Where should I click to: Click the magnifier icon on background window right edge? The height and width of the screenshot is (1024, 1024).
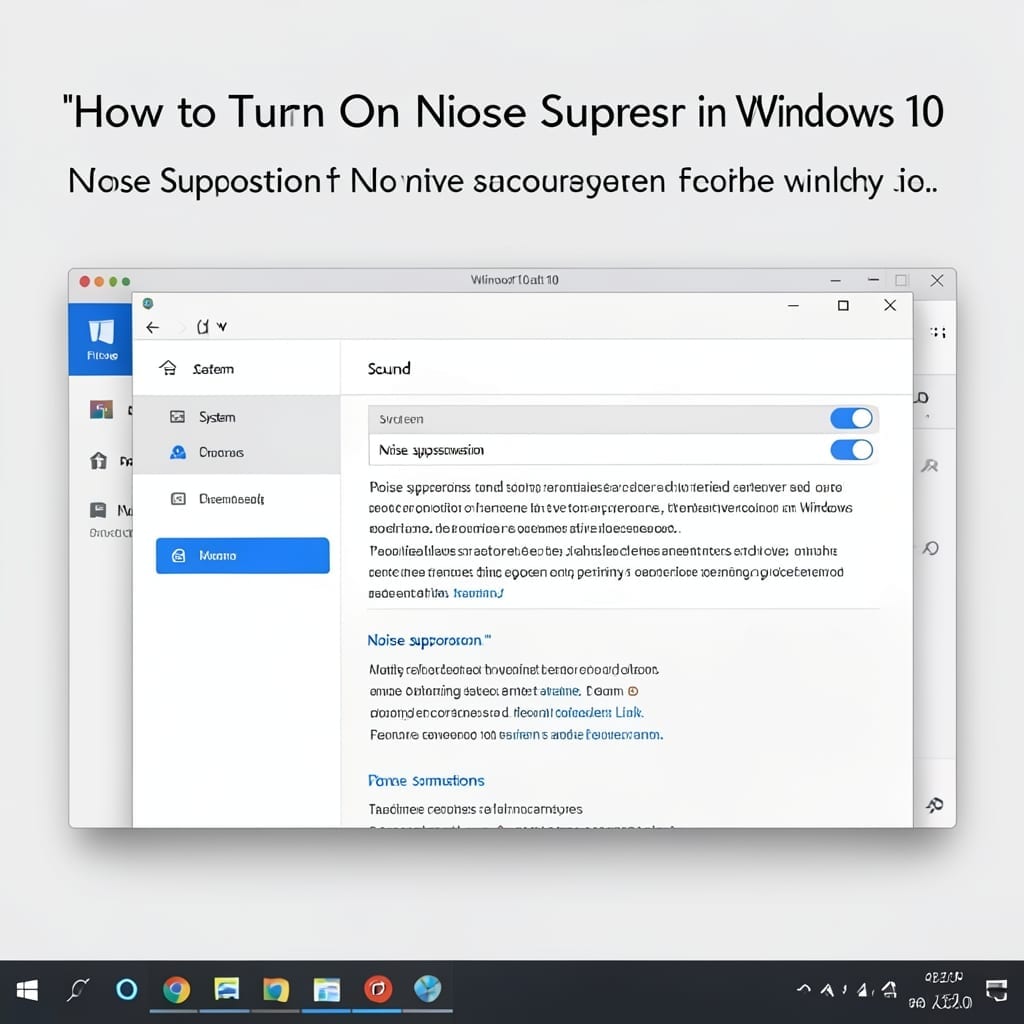coord(931,548)
